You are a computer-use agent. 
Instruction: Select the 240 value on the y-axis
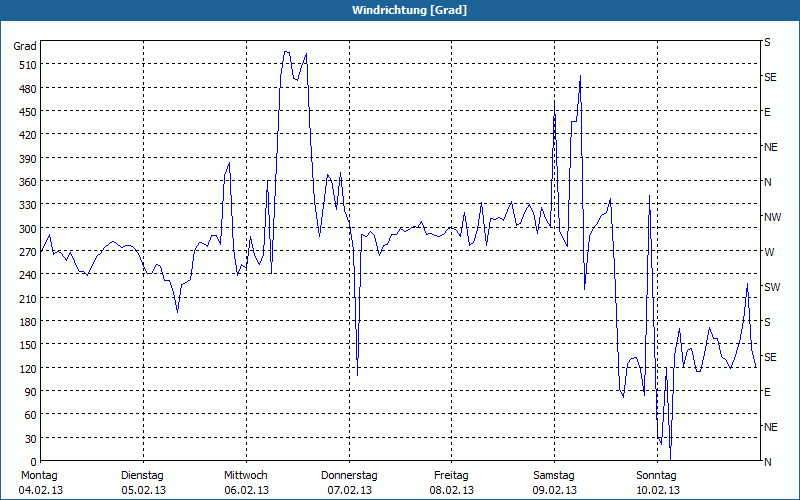click(27, 275)
